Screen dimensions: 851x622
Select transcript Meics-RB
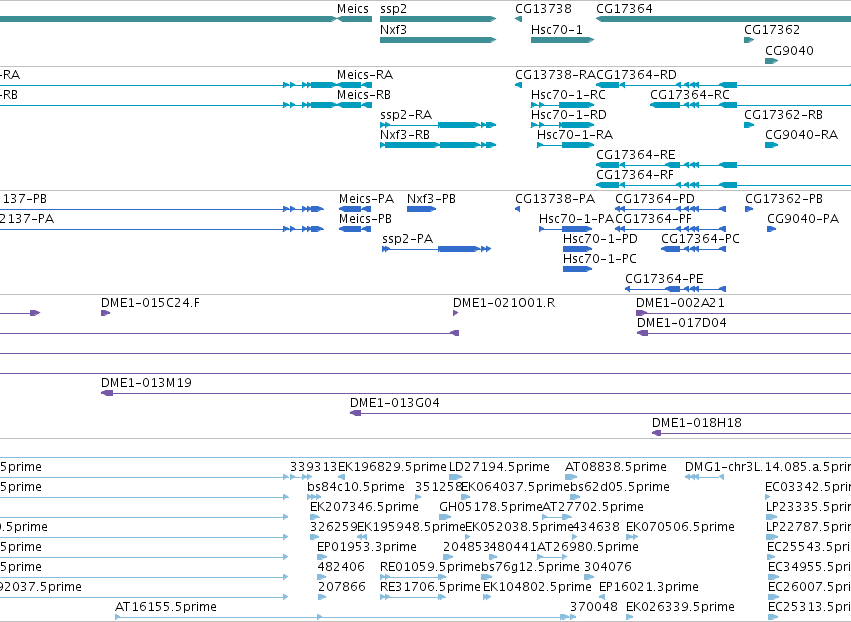coord(364,95)
